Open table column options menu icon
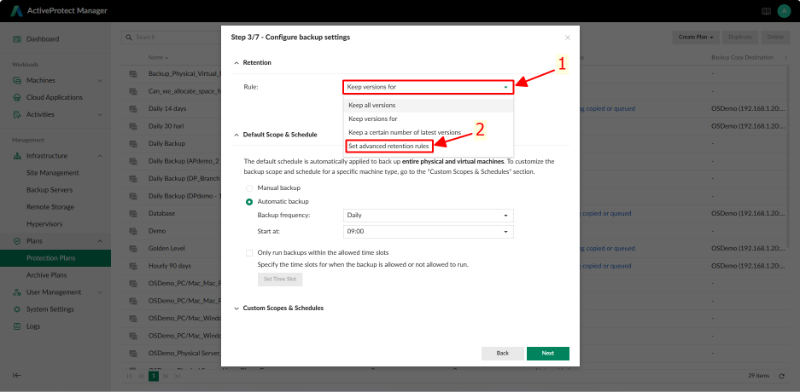This screenshot has height=392, width=800. click(x=785, y=58)
